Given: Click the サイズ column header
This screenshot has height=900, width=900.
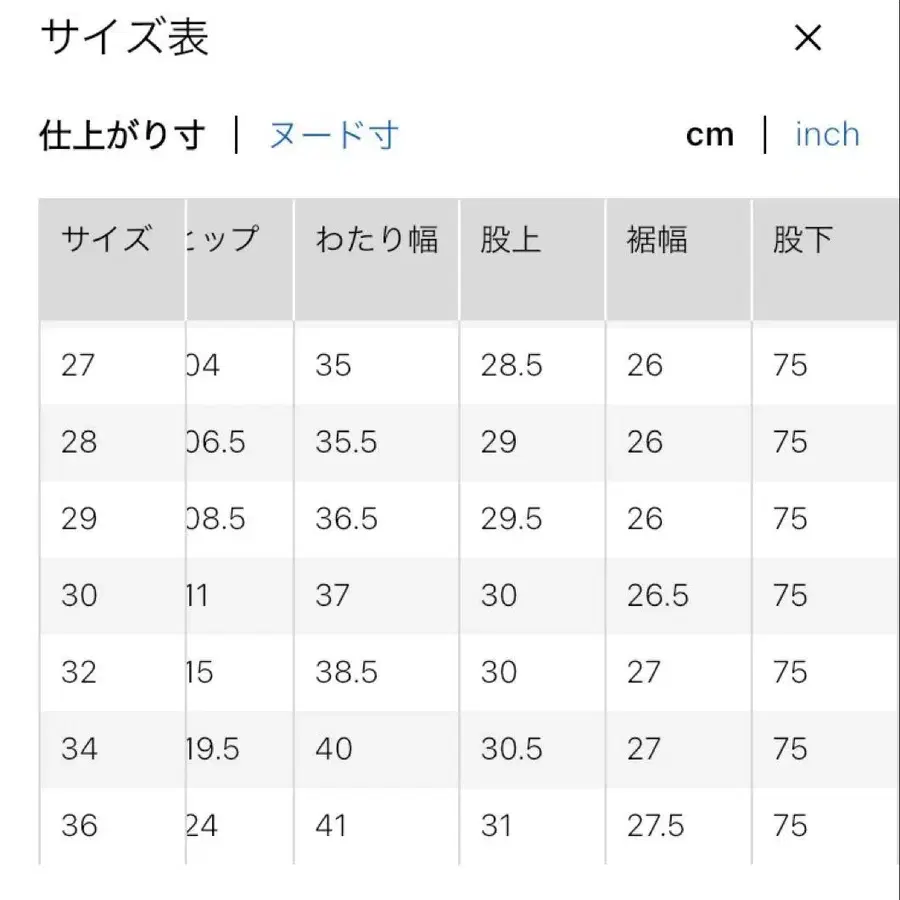Looking at the screenshot, I should click(x=108, y=238).
